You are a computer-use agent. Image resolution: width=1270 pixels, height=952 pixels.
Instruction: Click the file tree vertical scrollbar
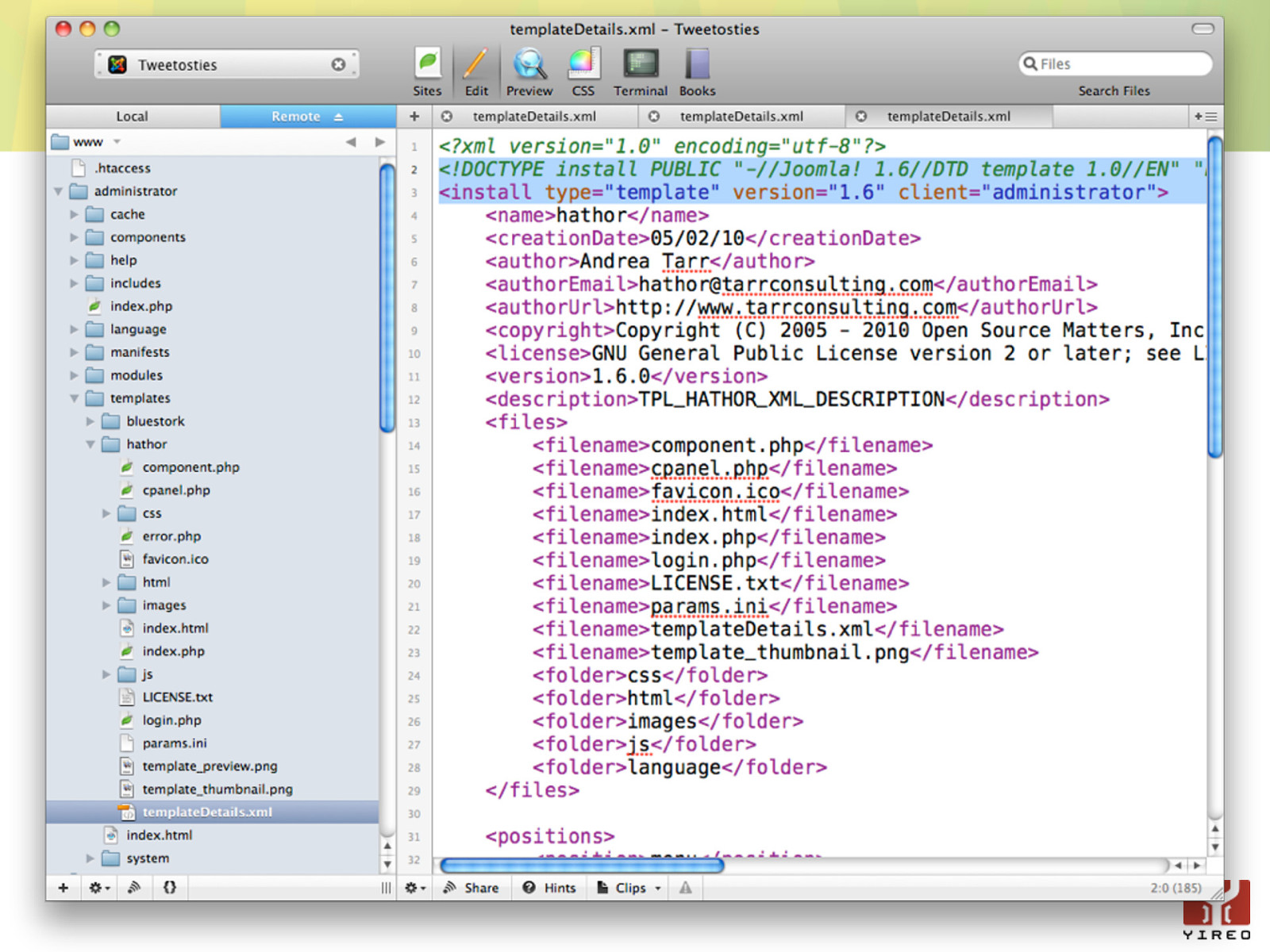tap(387, 297)
